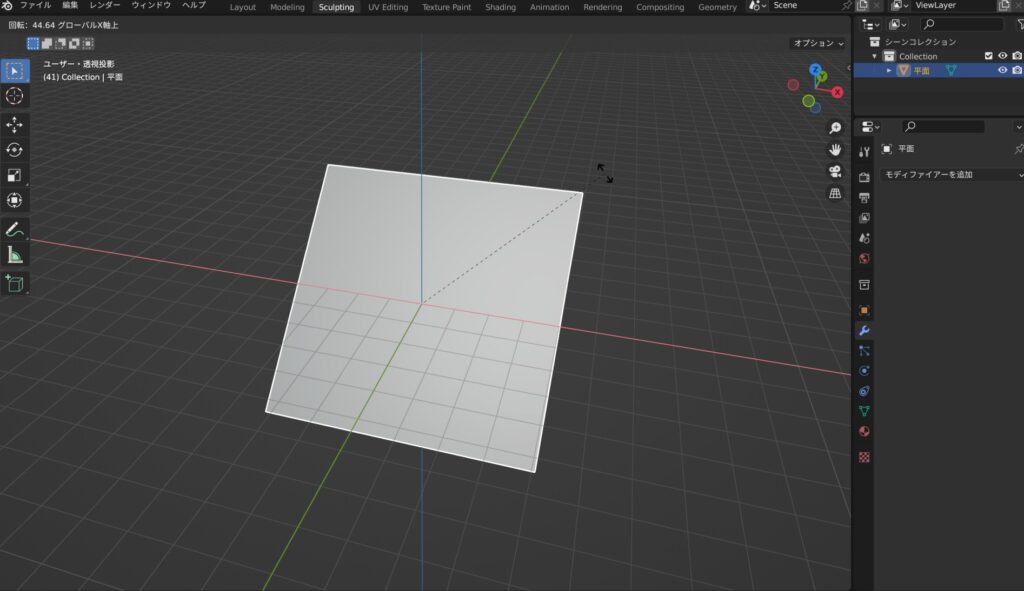Toggle camera view with the camera icon
This screenshot has height=591, width=1024.
pos(835,171)
